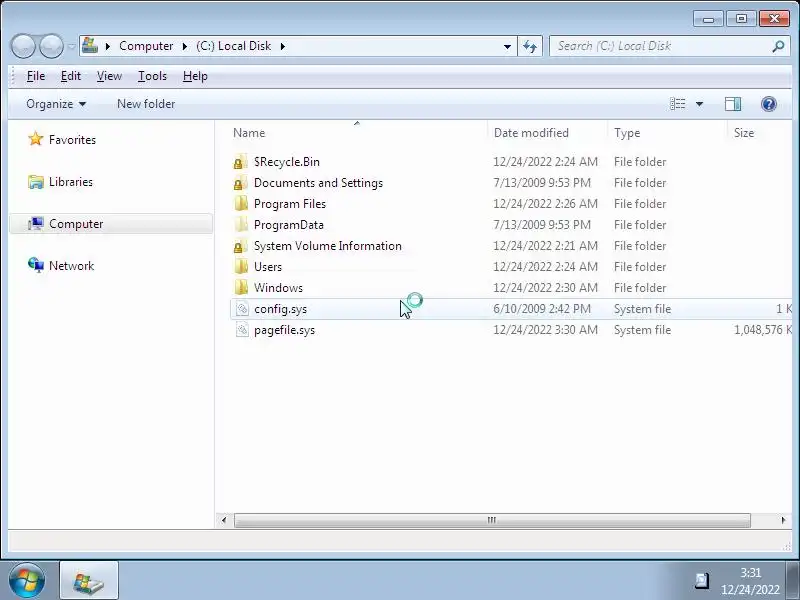Image resolution: width=800 pixels, height=600 pixels.
Task: Select the ProgramData folder icon
Action: 241,224
